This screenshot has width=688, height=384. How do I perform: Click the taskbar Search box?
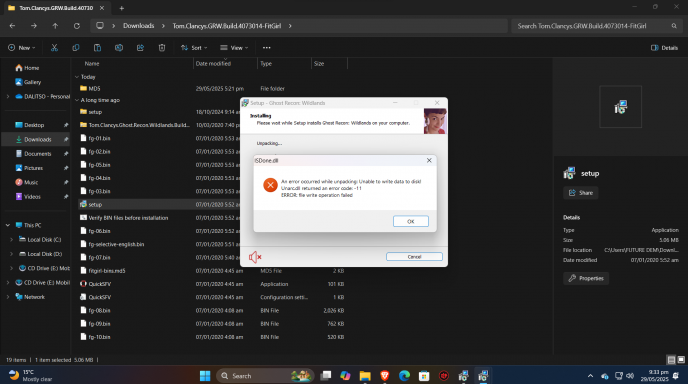[x=265, y=376]
